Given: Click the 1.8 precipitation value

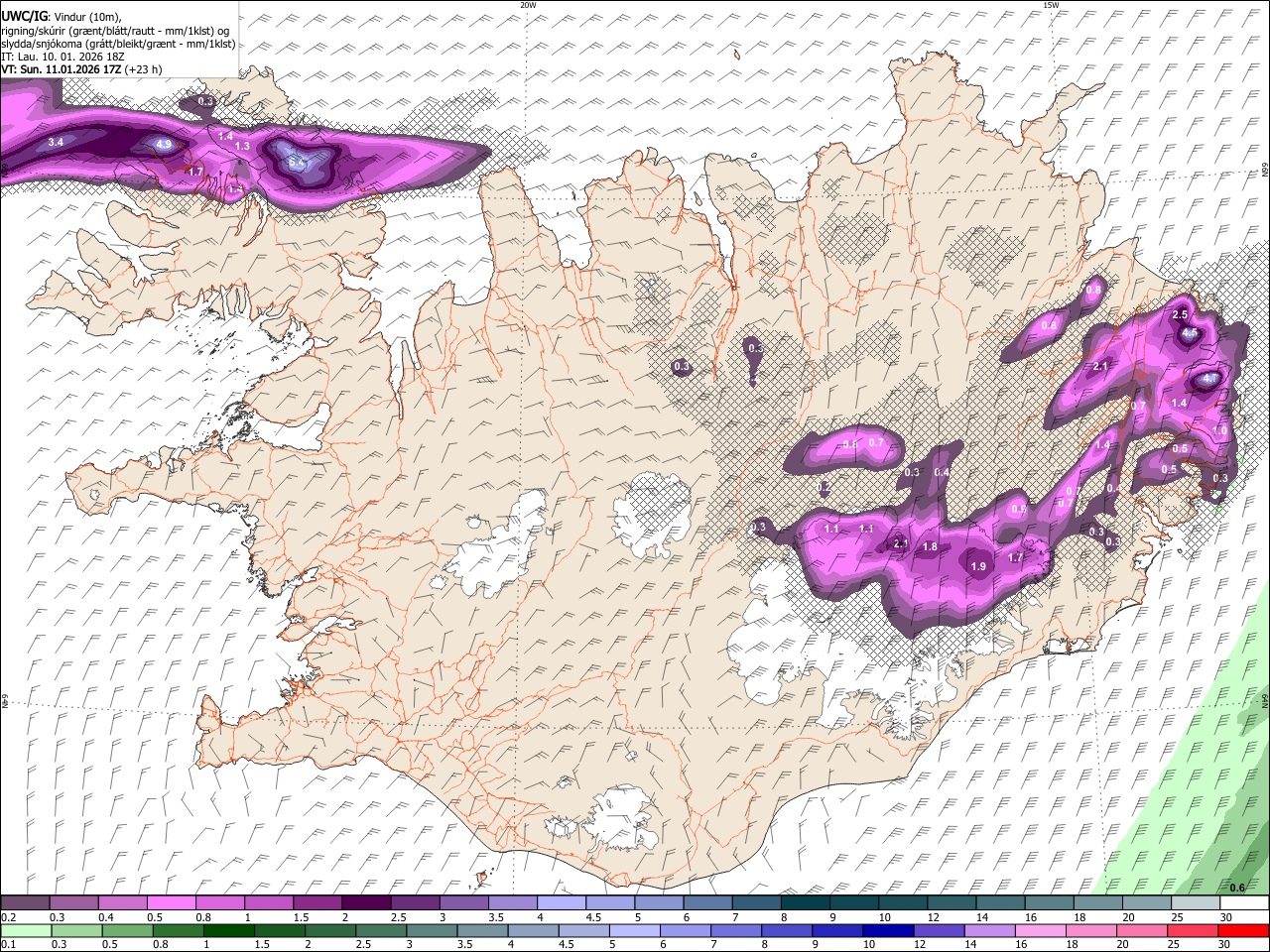Looking at the screenshot, I should pos(930,547).
